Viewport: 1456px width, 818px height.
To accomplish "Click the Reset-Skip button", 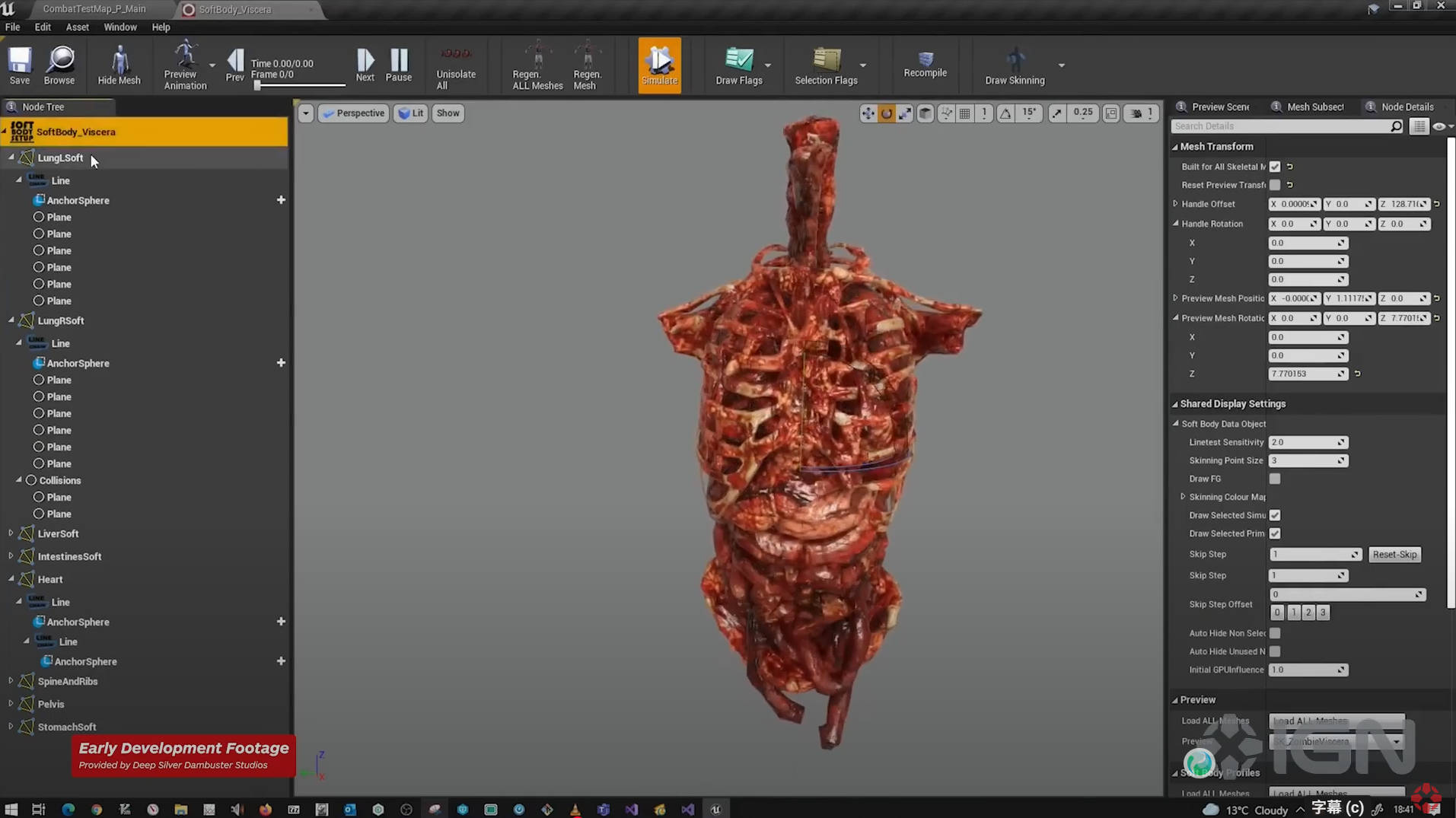I will [x=1394, y=555].
